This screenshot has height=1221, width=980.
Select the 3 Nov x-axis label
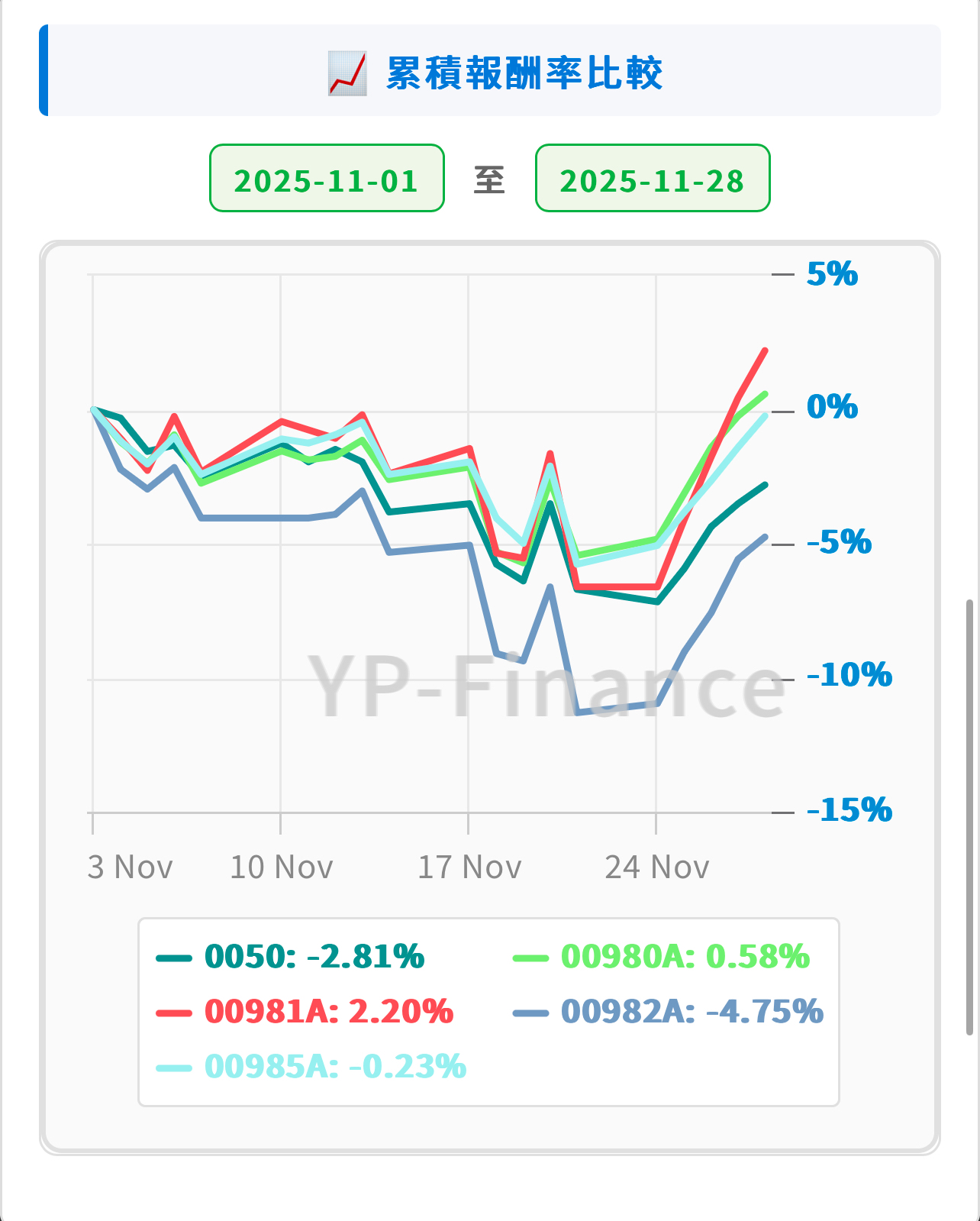point(130,867)
